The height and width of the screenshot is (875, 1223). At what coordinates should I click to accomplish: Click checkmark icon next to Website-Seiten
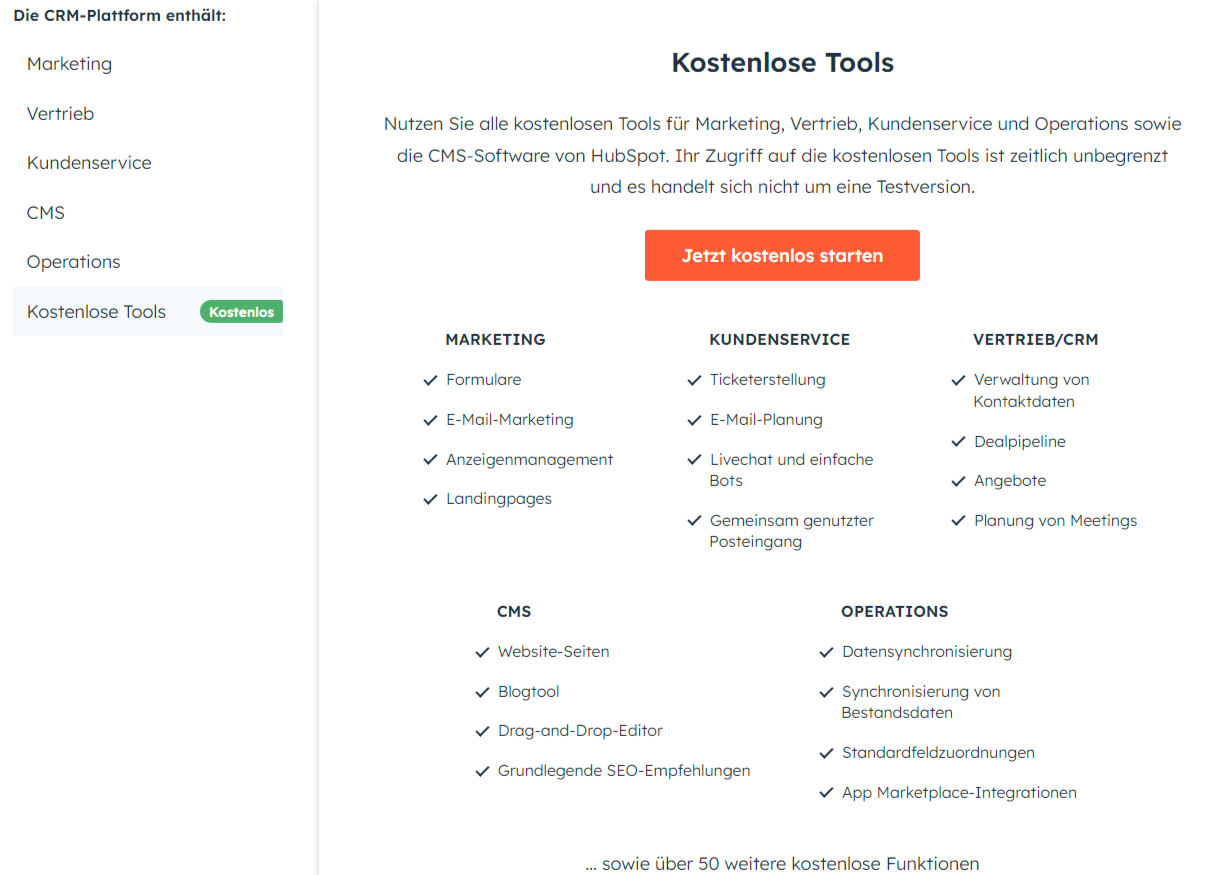[483, 652]
